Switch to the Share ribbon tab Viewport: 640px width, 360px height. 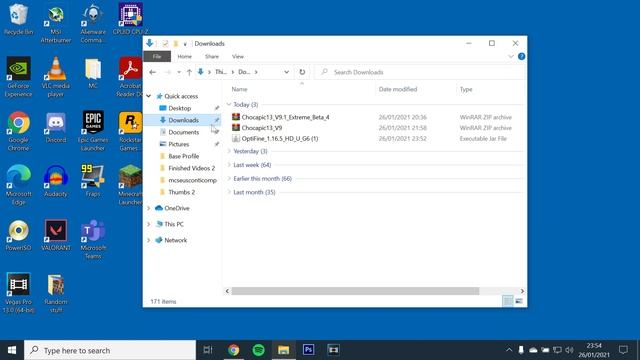click(x=212, y=56)
